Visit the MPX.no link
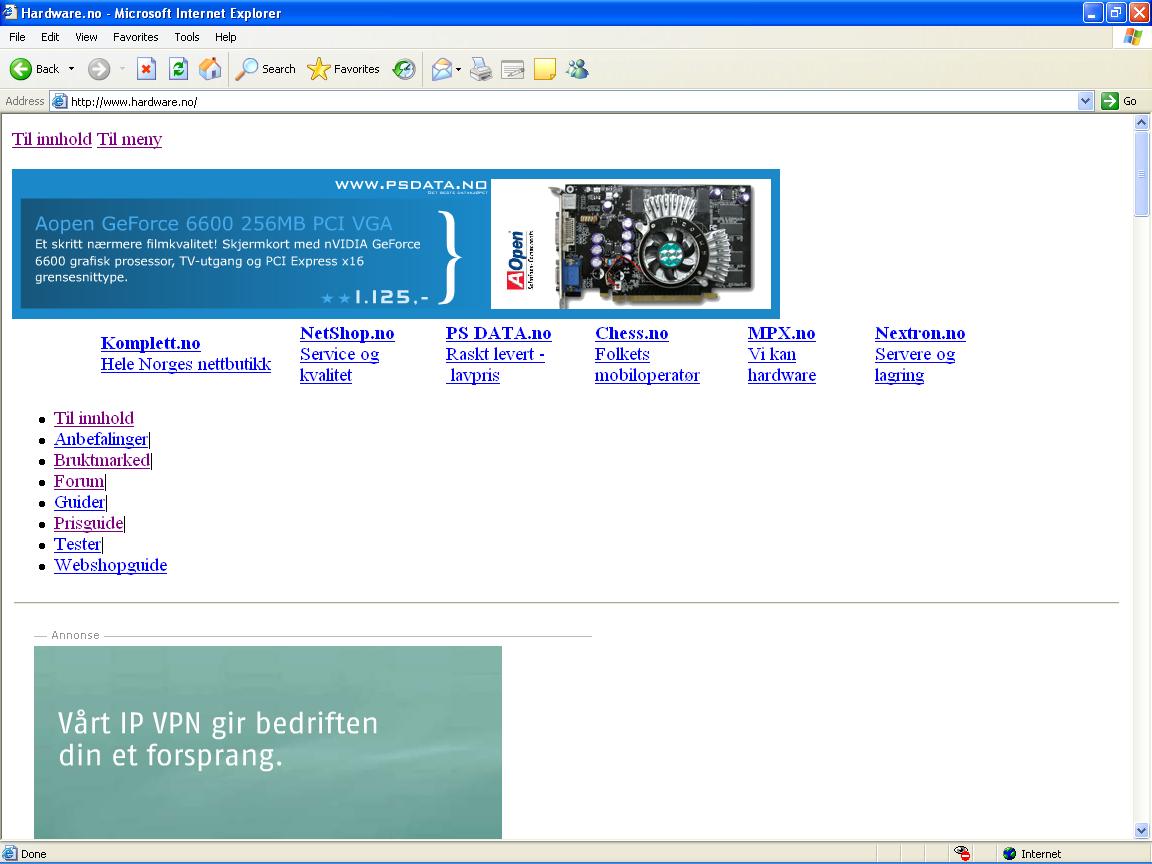1152x864 pixels. [x=781, y=334]
